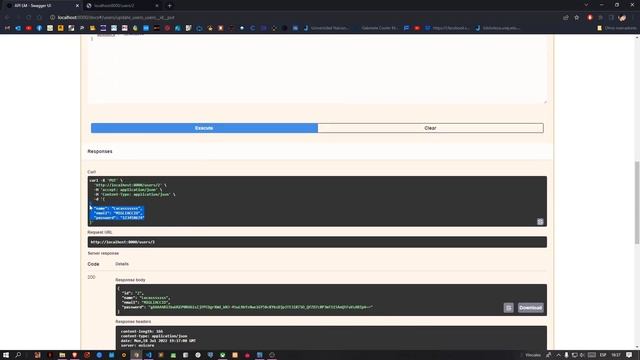Click the 200 response code
The height and width of the screenshot is (360, 640).
tap(91, 277)
